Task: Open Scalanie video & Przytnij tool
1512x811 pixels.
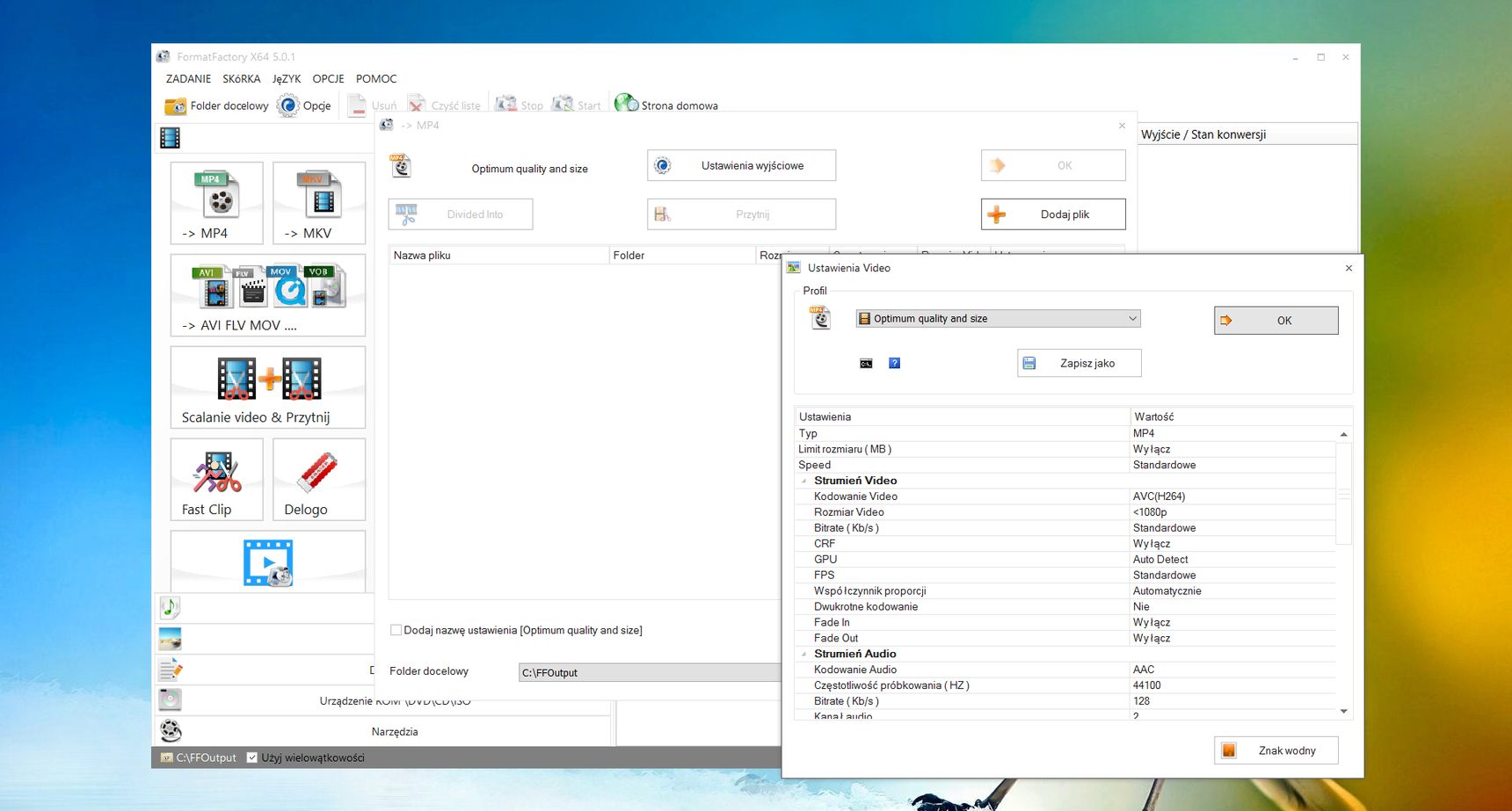Action: click(x=268, y=387)
